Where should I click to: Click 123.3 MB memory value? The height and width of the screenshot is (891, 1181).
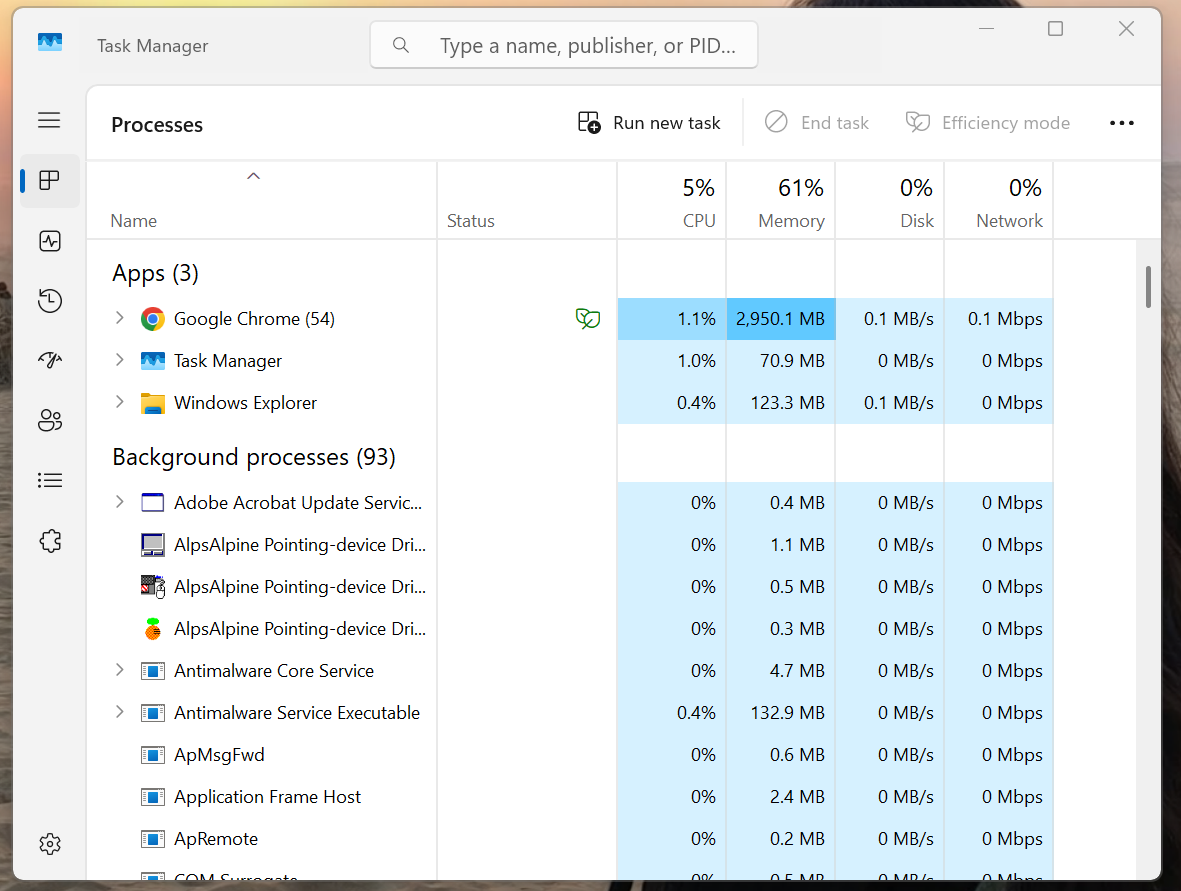[x=787, y=403]
